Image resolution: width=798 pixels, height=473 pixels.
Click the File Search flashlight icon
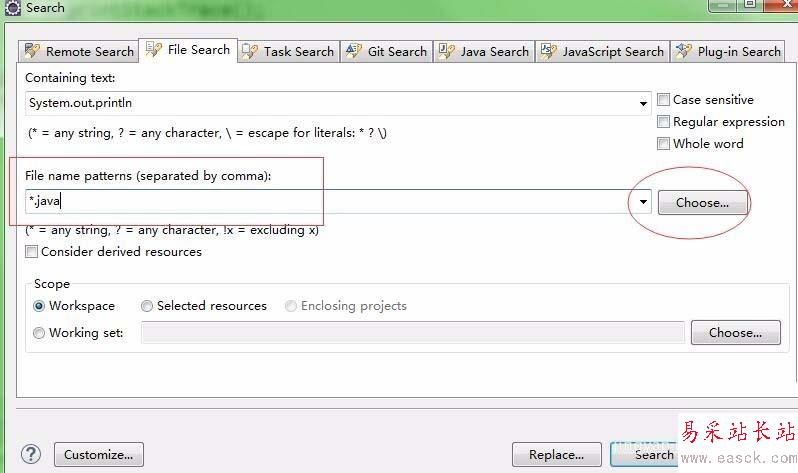pos(154,49)
